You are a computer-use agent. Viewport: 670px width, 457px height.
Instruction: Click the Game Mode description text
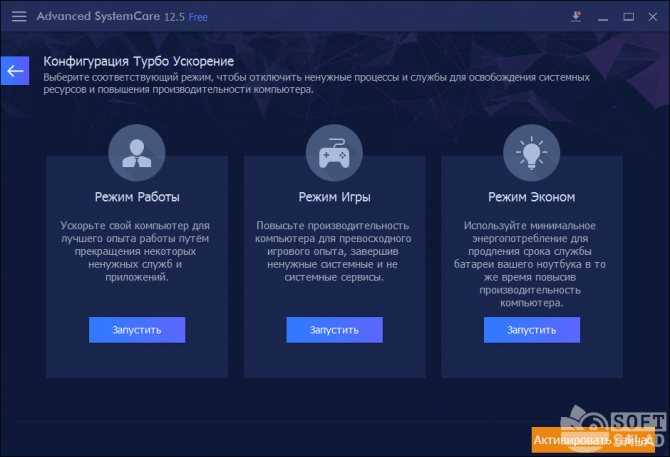(334, 251)
